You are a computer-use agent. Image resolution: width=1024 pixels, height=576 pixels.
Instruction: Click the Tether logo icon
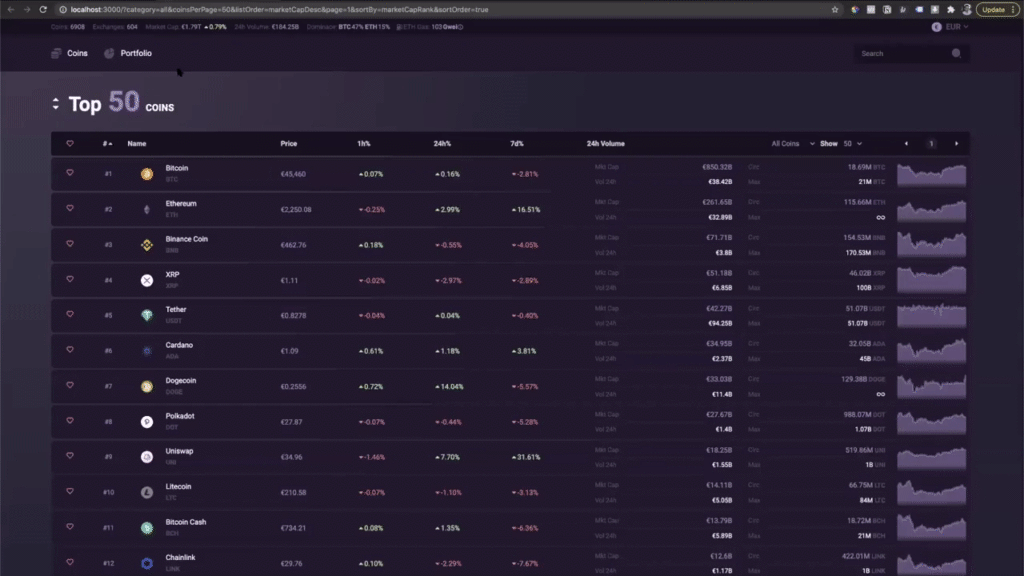(146, 315)
